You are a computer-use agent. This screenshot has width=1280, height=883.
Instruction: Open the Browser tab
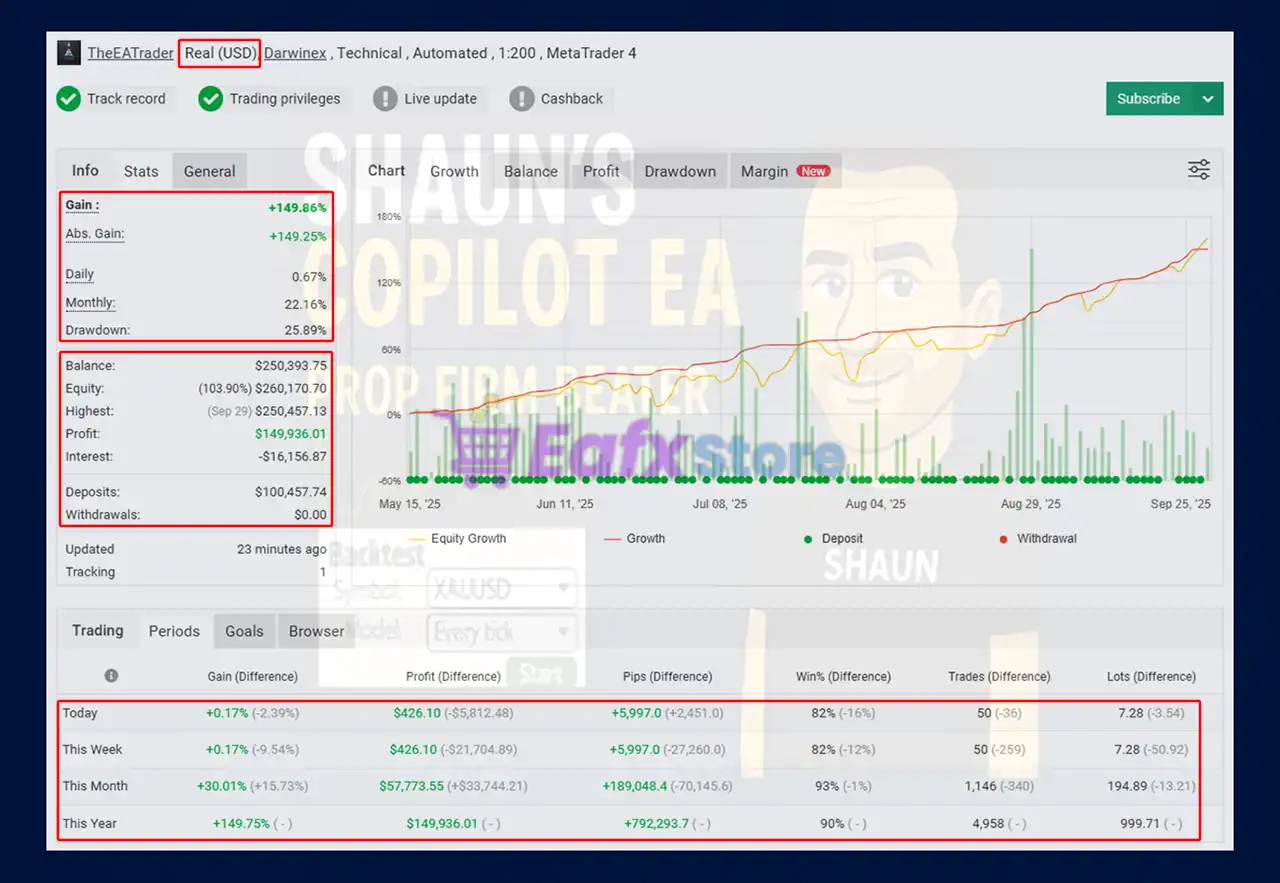coord(316,631)
